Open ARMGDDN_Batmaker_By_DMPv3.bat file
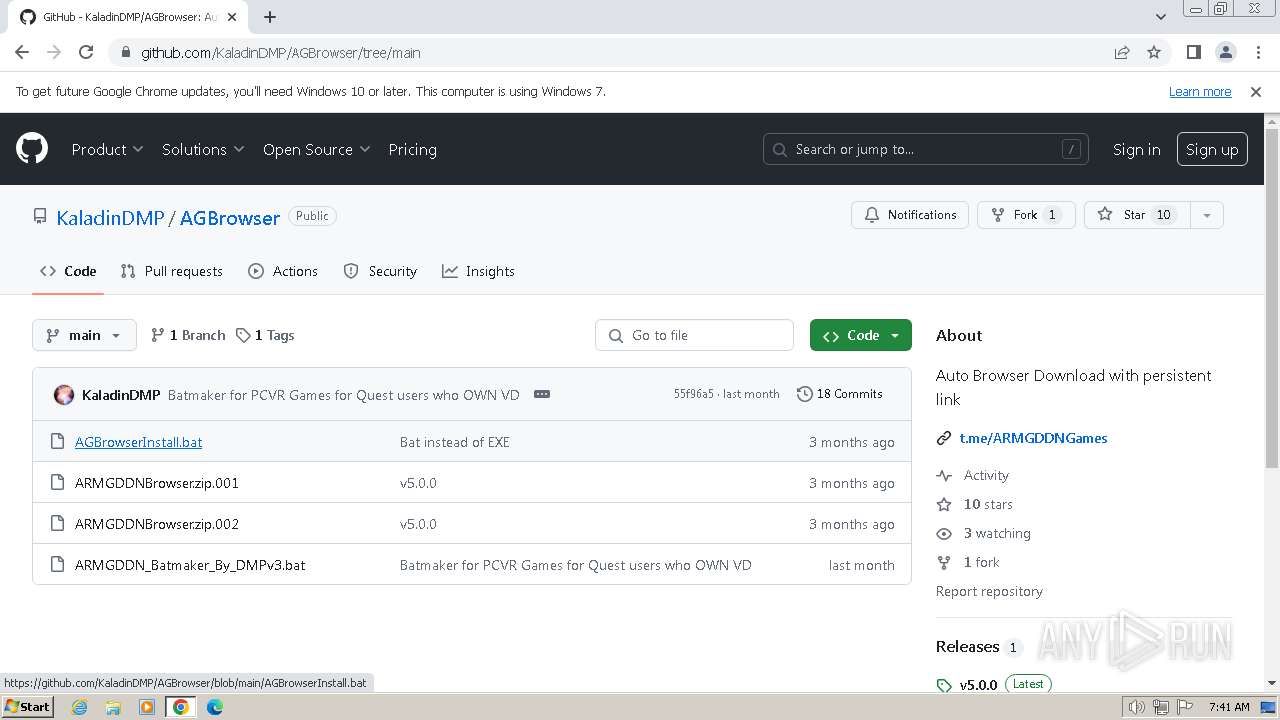The image size is (1280, 720). (190, 565)
